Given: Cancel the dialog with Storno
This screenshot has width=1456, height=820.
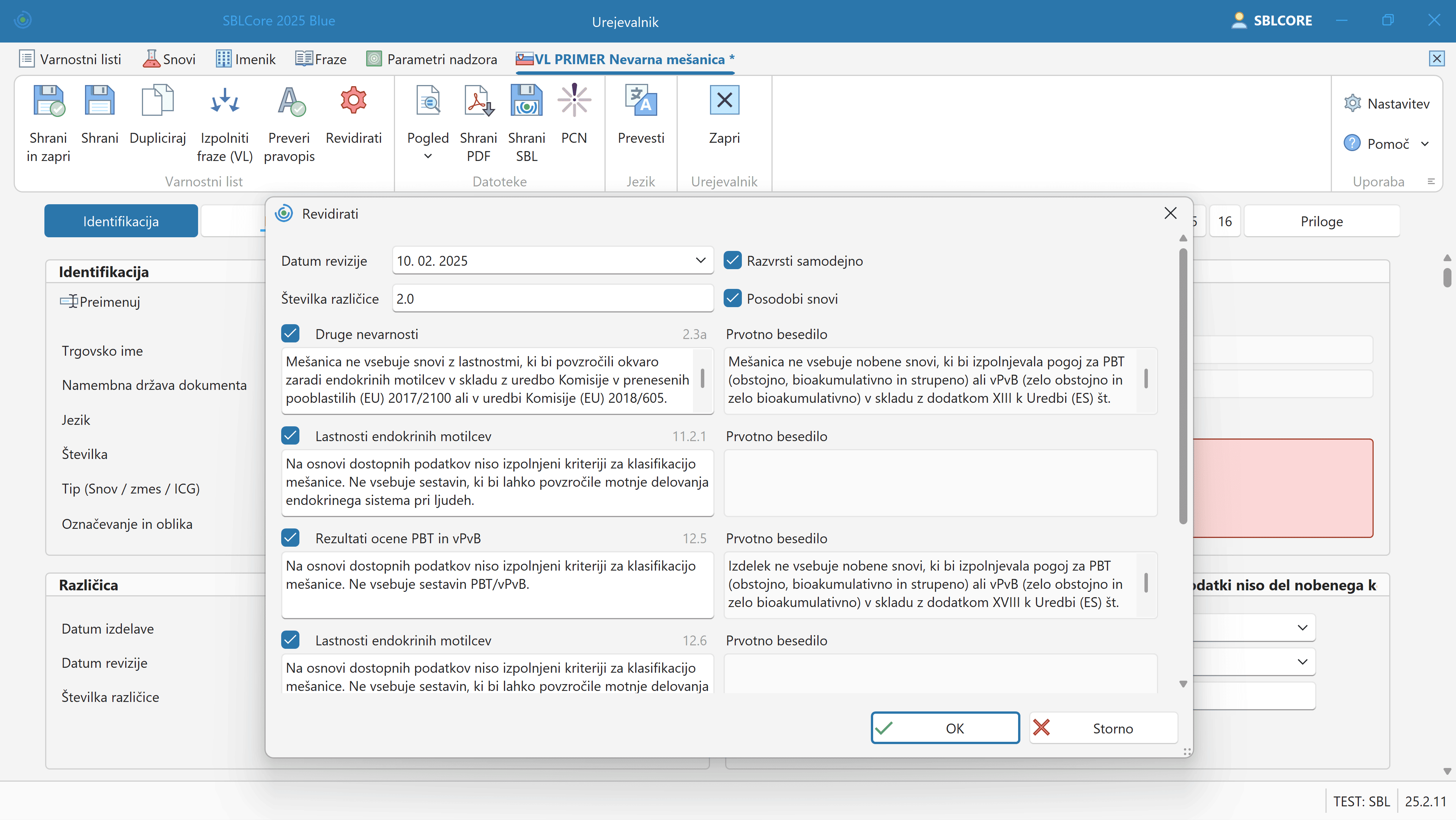Looking at the screenshot, I should coord(1103,728).
